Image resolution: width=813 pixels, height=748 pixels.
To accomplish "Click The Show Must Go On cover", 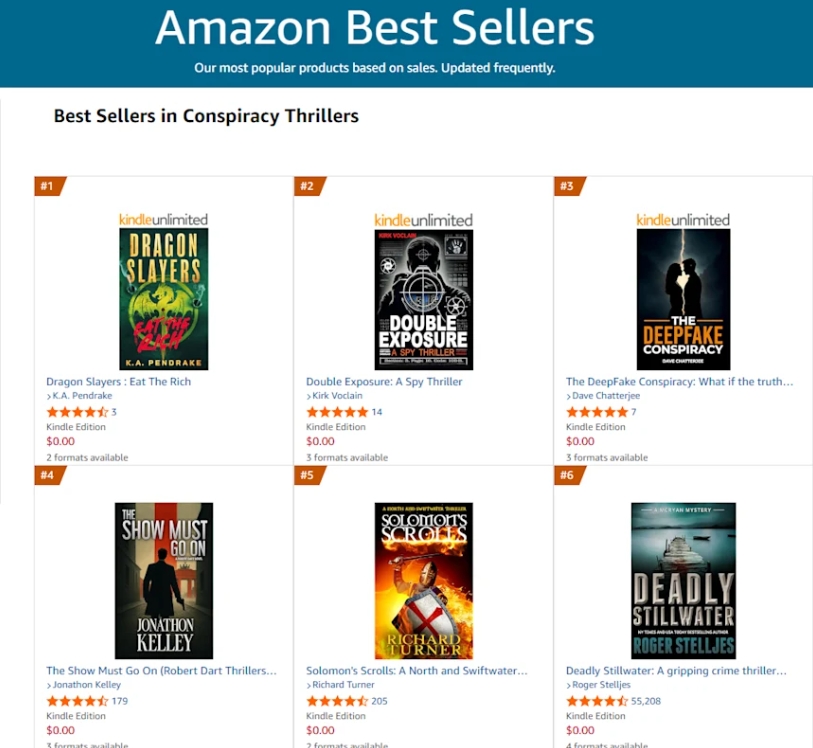I will point(163,580).
